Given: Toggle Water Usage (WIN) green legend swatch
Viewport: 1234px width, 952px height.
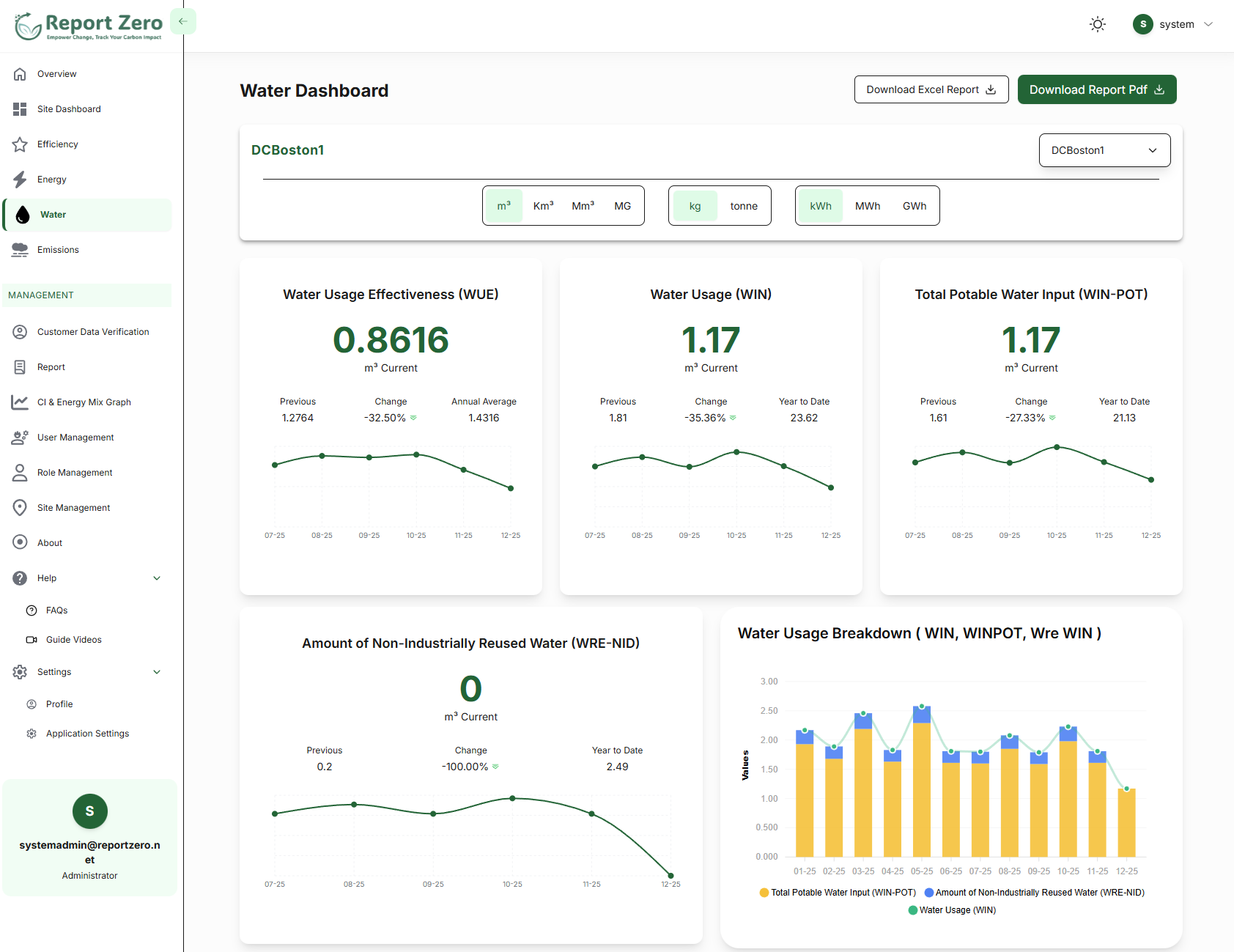Looking at the screenshot, I should pos(913,910).
